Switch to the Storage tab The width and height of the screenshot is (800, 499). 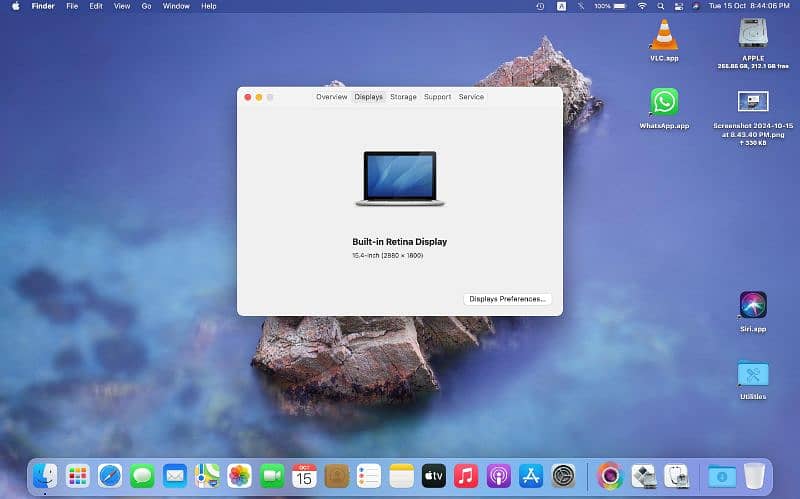[x=403, y=97]
